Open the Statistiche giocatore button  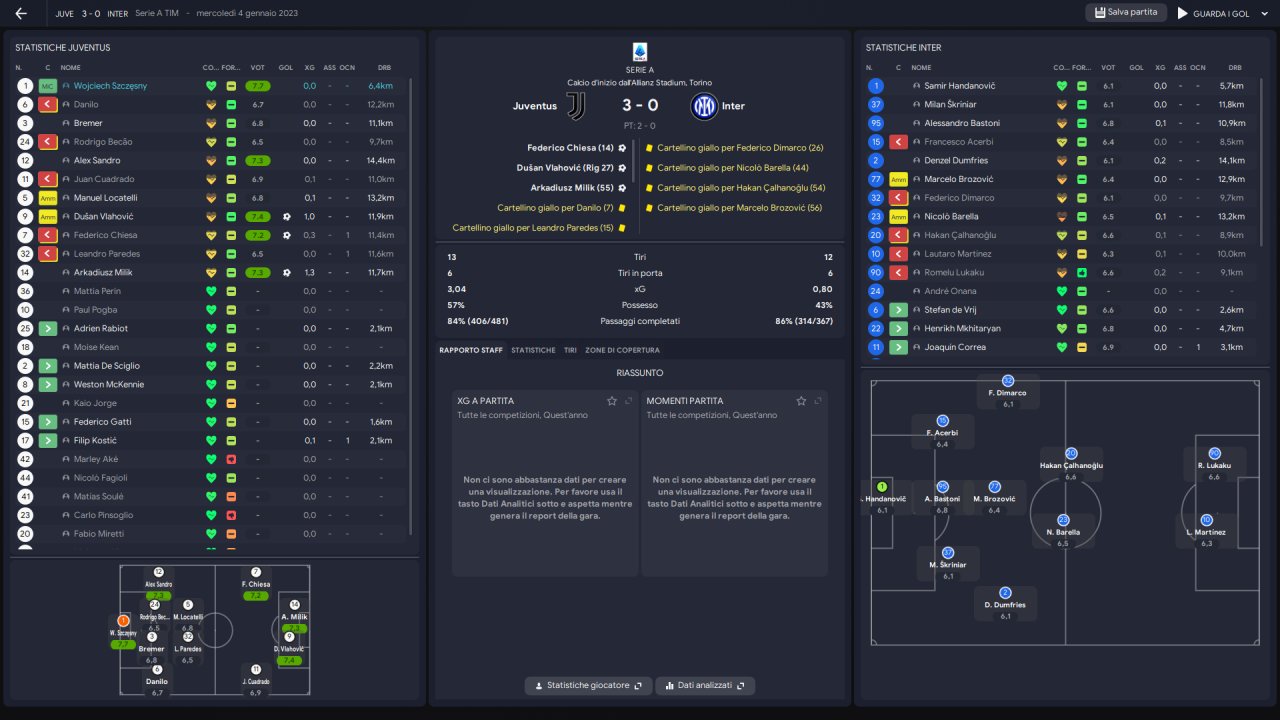(x=589, y=686)
